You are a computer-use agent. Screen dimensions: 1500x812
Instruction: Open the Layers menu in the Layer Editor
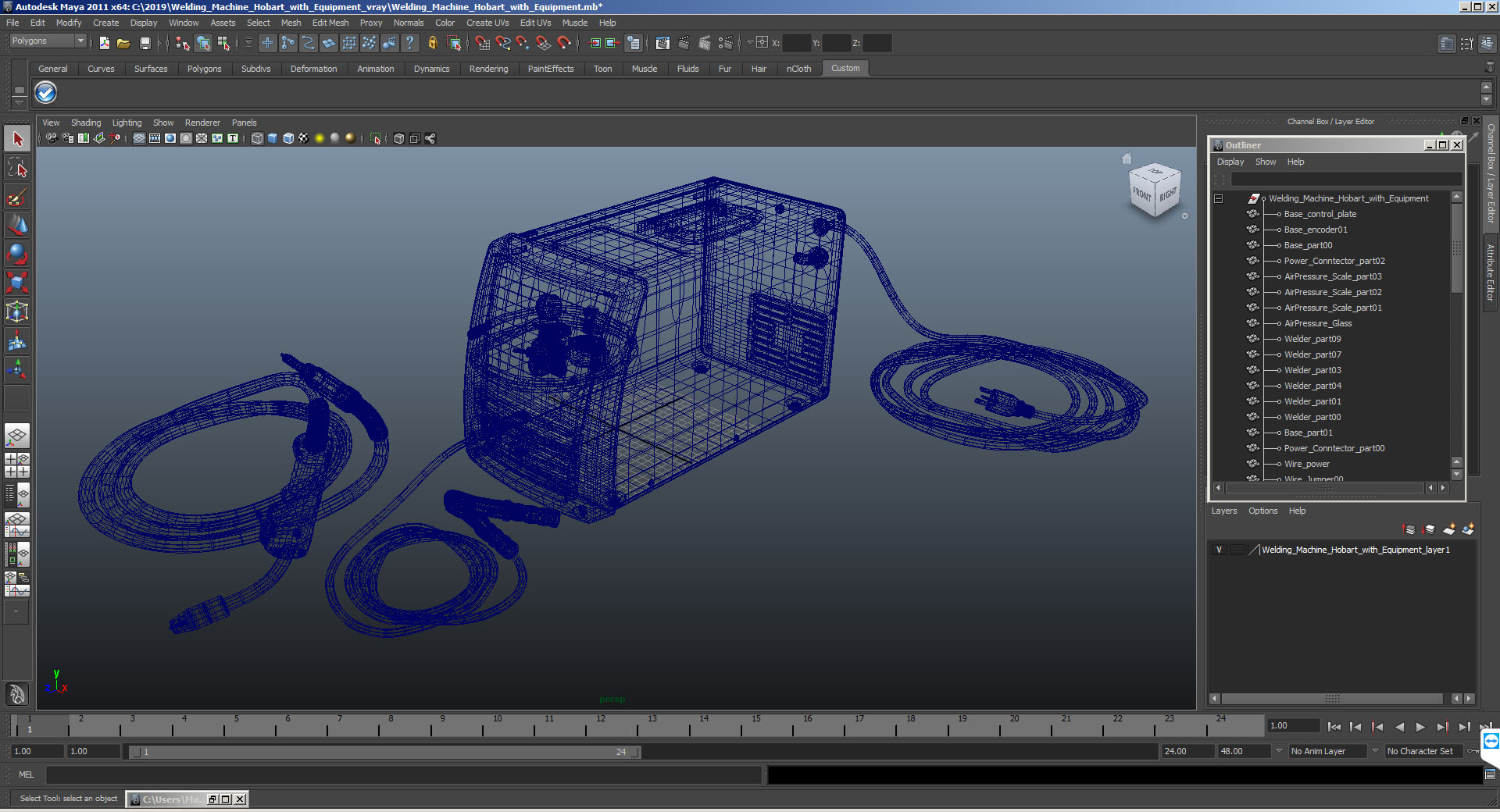pyautogui.click(x=1224, y=511)
